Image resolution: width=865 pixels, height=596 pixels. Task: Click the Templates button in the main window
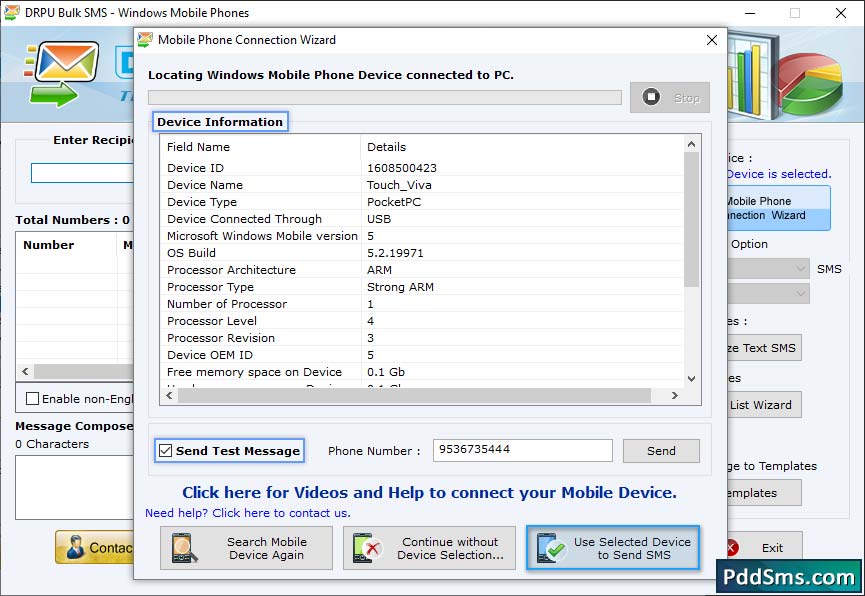coord(765,493)
